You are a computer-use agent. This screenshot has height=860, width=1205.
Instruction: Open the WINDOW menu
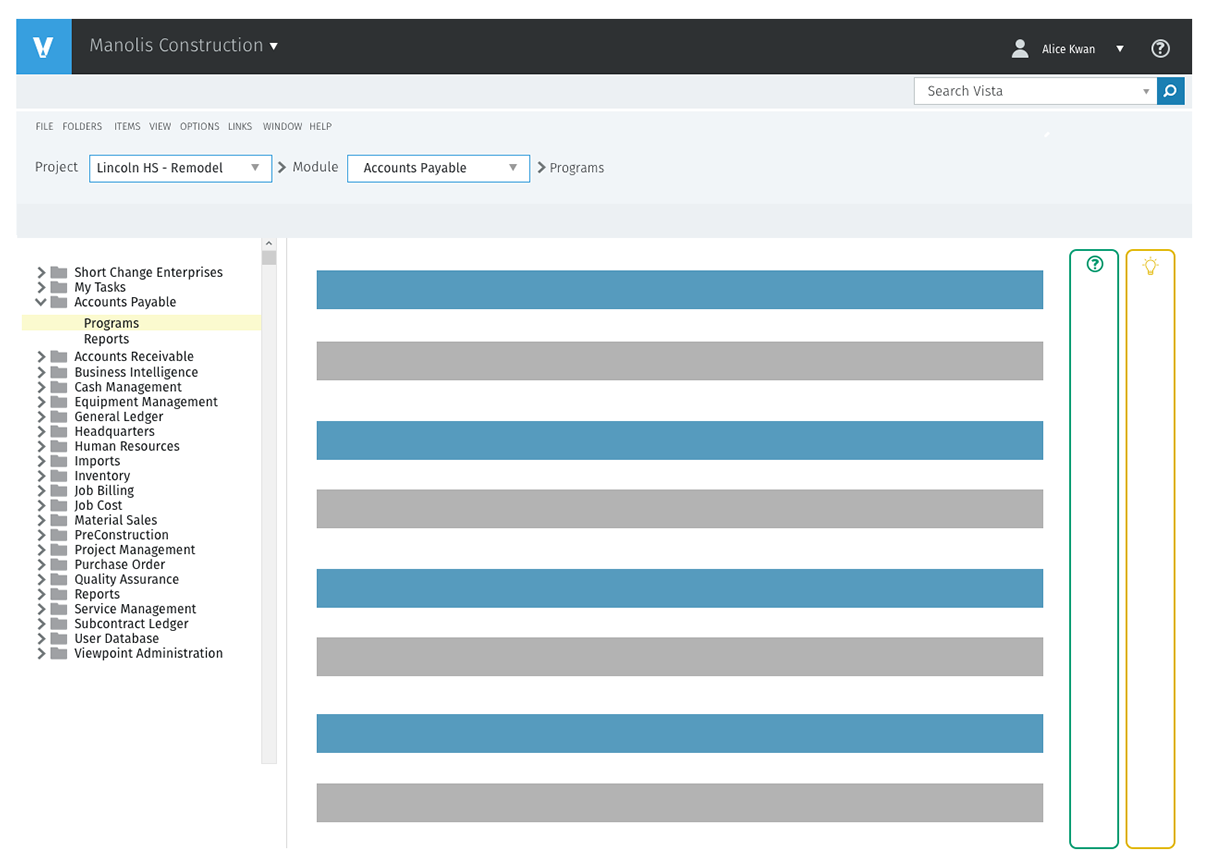click(282, 127)
